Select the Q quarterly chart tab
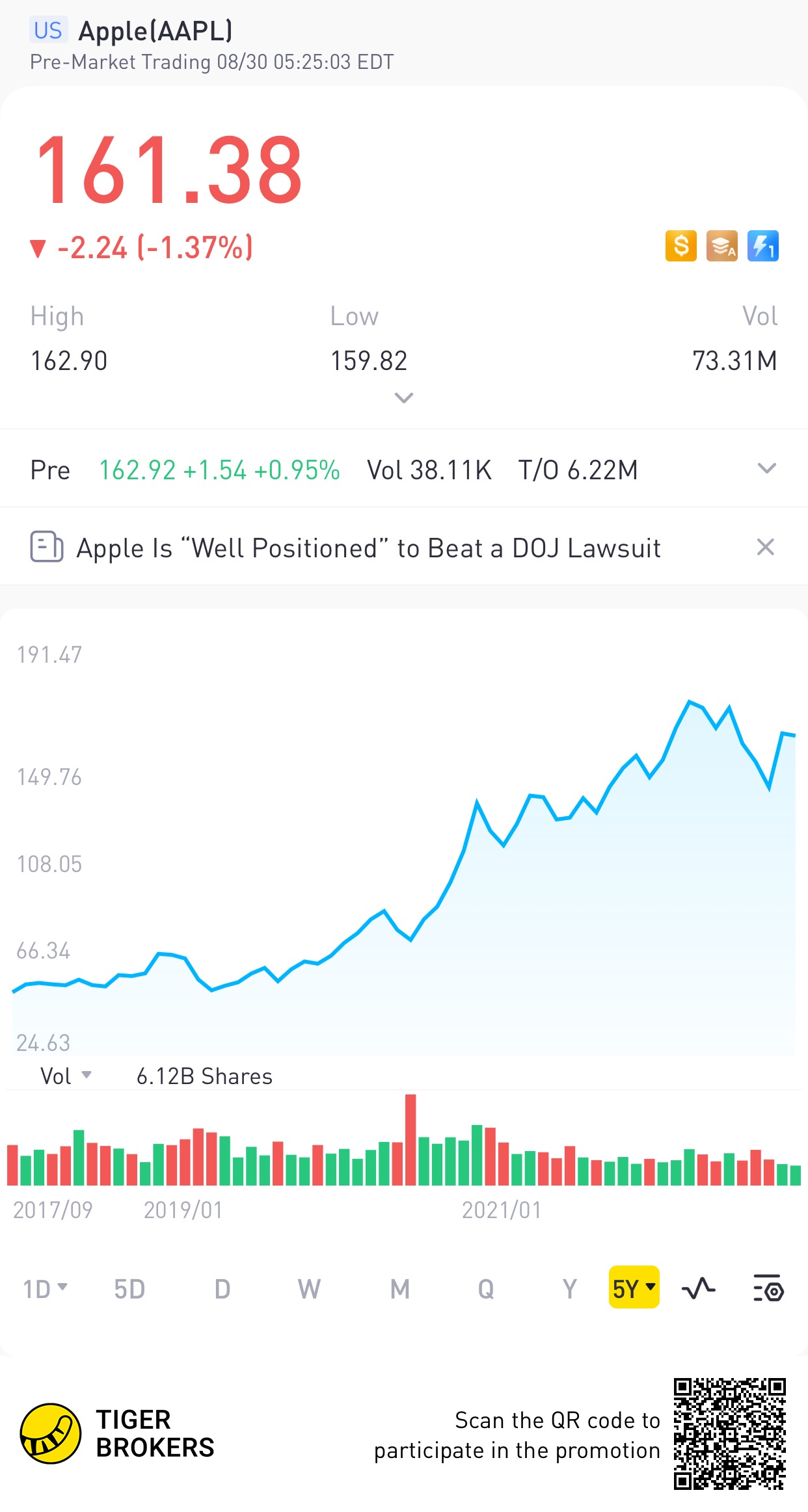This screenshot has height=1512, width=808. click(486, 1288)
